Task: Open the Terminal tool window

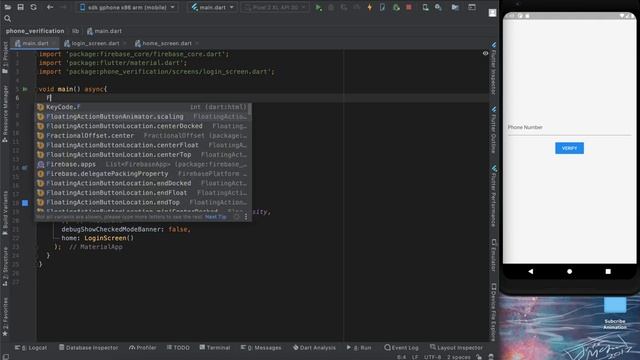Action: click(x=215, y=348)
